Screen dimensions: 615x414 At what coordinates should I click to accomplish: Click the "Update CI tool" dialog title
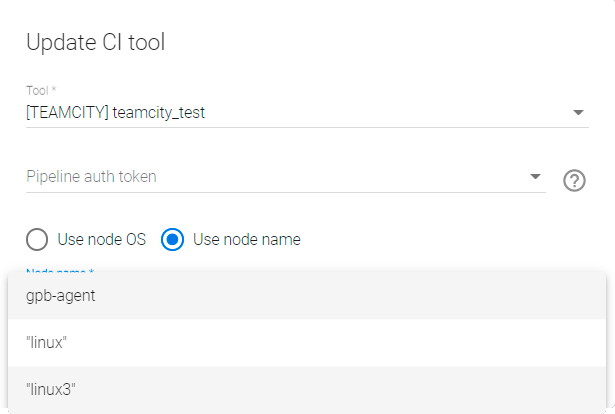tap(95, 42)
